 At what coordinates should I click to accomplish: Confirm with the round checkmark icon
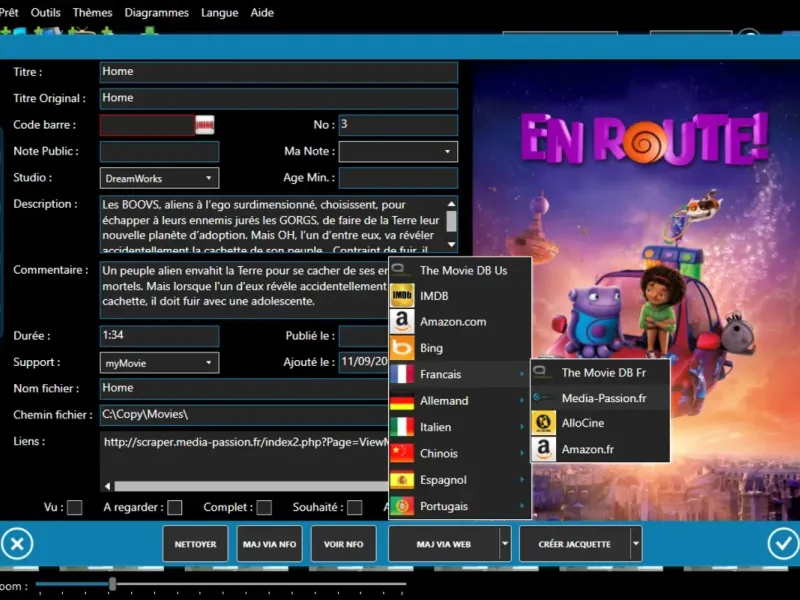coord(783,544)
